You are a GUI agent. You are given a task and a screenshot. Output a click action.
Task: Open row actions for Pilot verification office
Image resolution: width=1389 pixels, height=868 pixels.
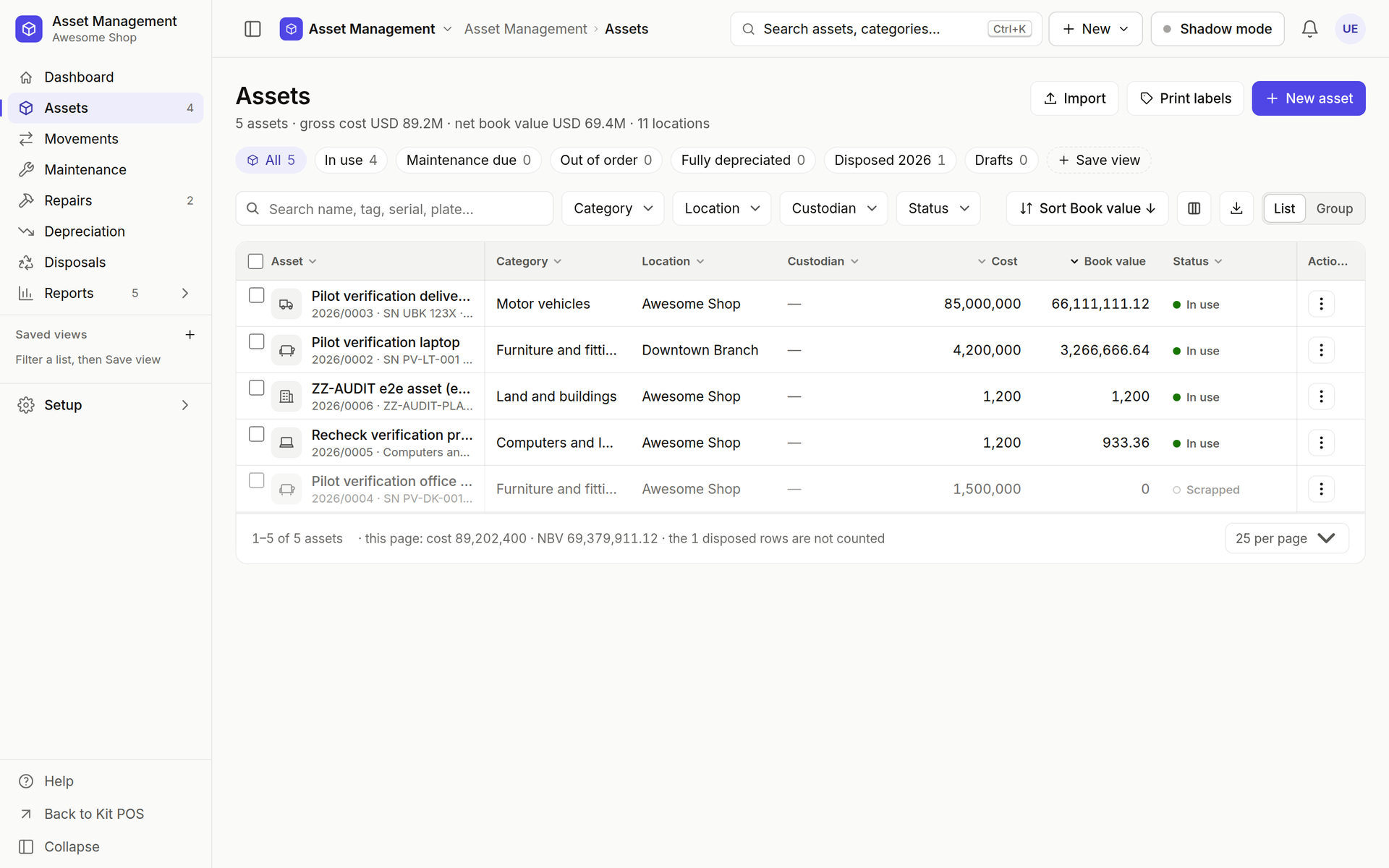point(1321,489)
